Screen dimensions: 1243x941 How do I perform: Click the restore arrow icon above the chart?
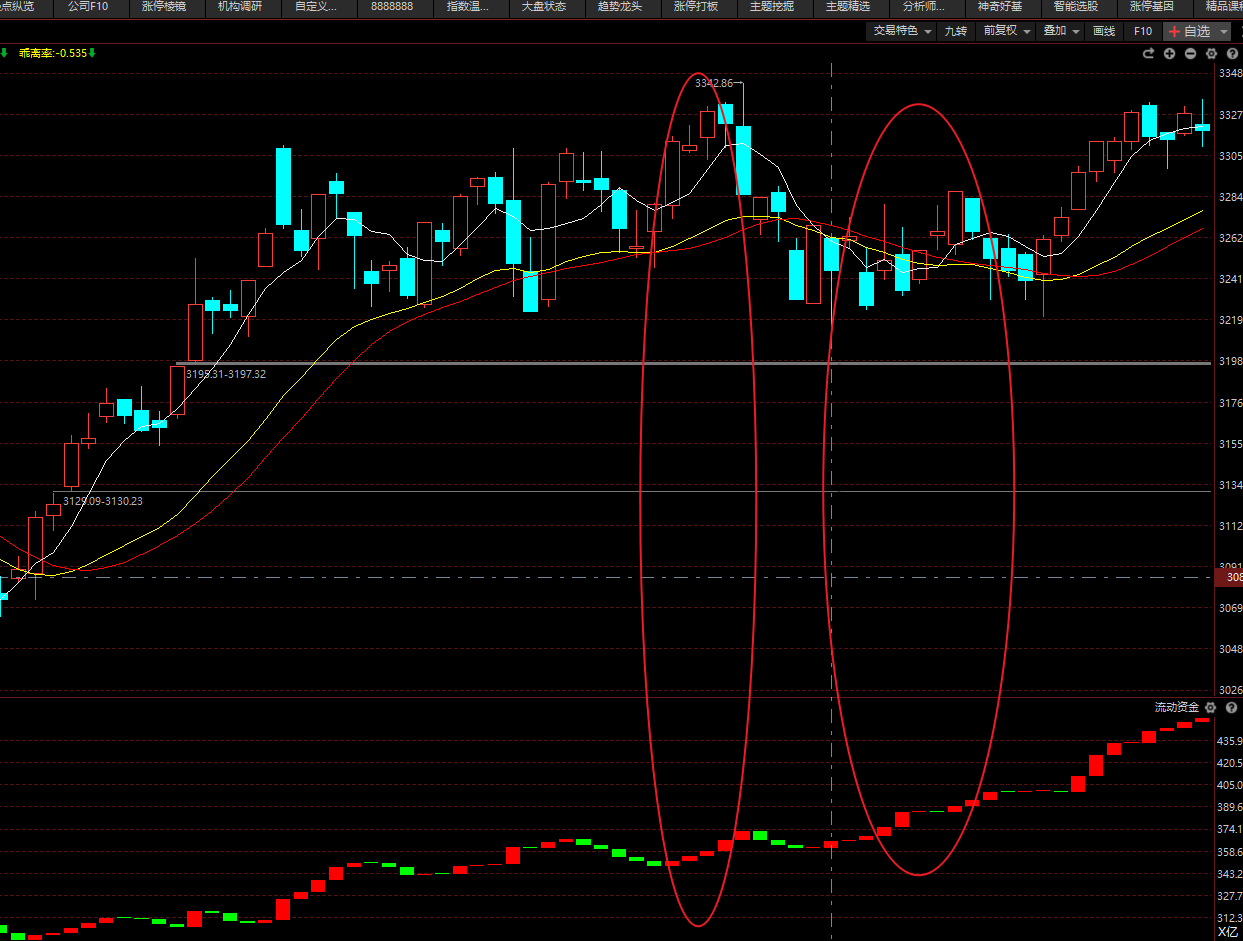pyautogui.click(x=1149, y=53)
